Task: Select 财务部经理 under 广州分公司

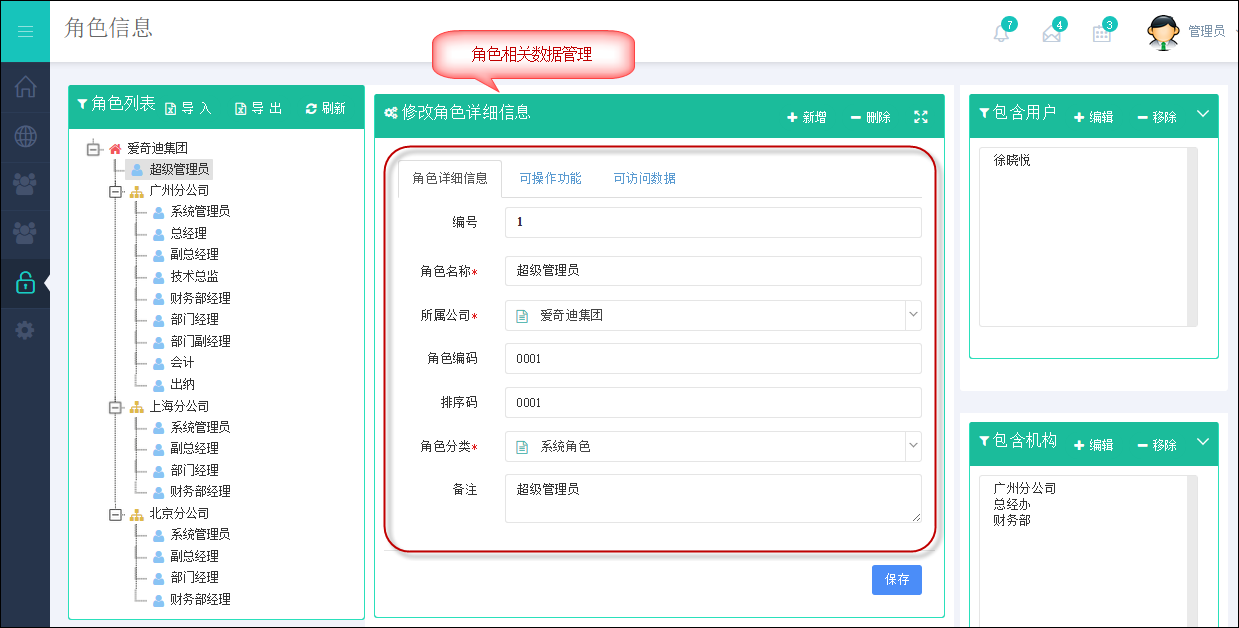Action: (200, 298)
